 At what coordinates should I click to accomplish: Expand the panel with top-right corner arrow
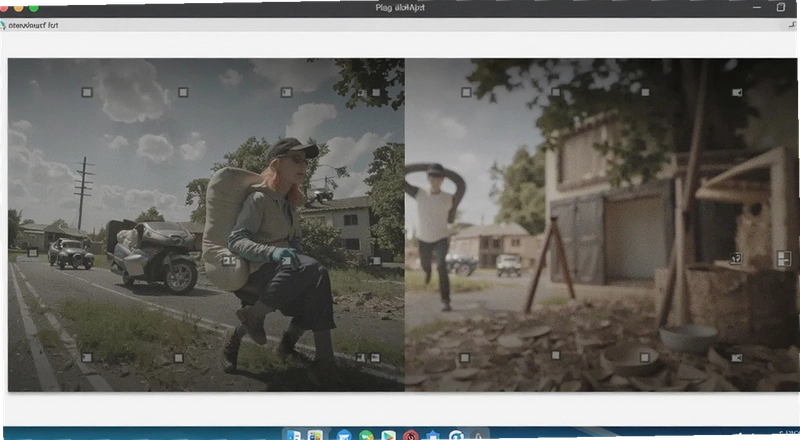click(793, 25)
